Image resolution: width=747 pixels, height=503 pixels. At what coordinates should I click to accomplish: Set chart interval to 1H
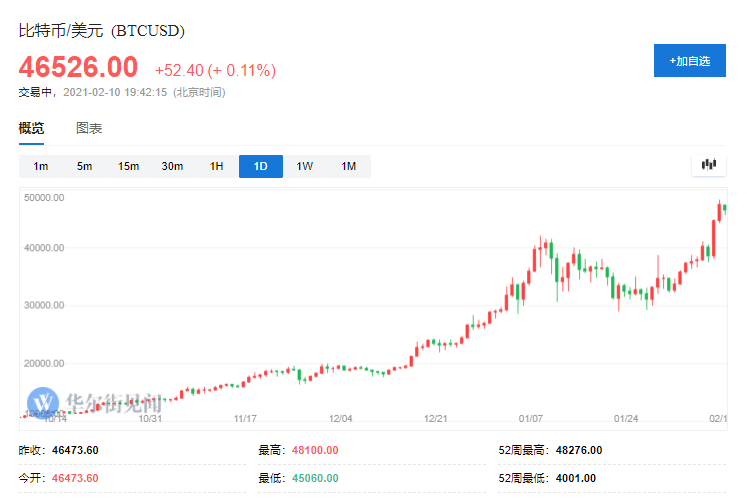point(216,167)
